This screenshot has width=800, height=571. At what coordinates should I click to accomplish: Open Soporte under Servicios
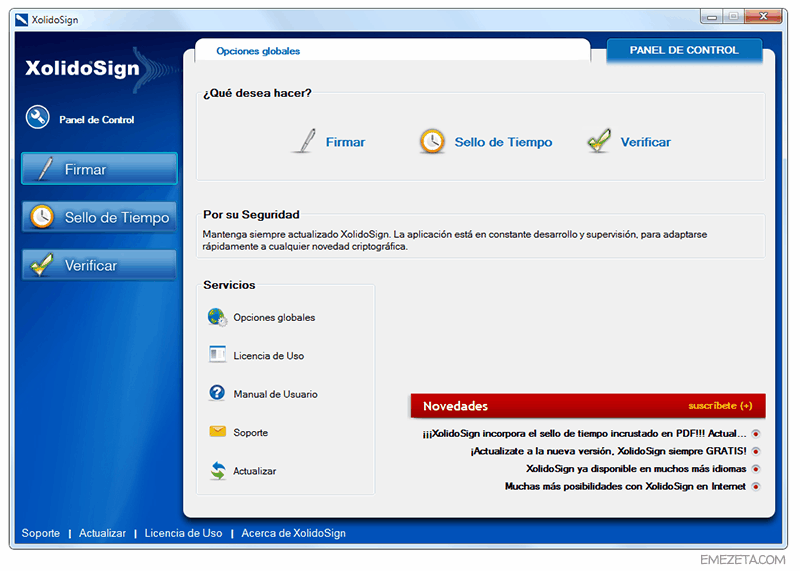251,433
